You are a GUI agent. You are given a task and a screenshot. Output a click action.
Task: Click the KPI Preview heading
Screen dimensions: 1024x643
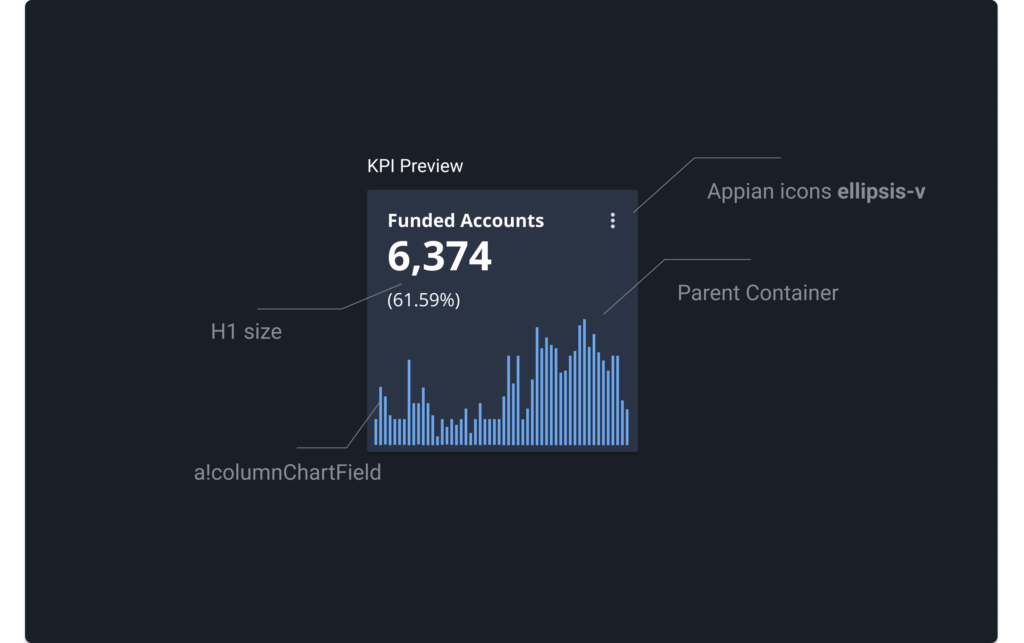tap(415, 166)
